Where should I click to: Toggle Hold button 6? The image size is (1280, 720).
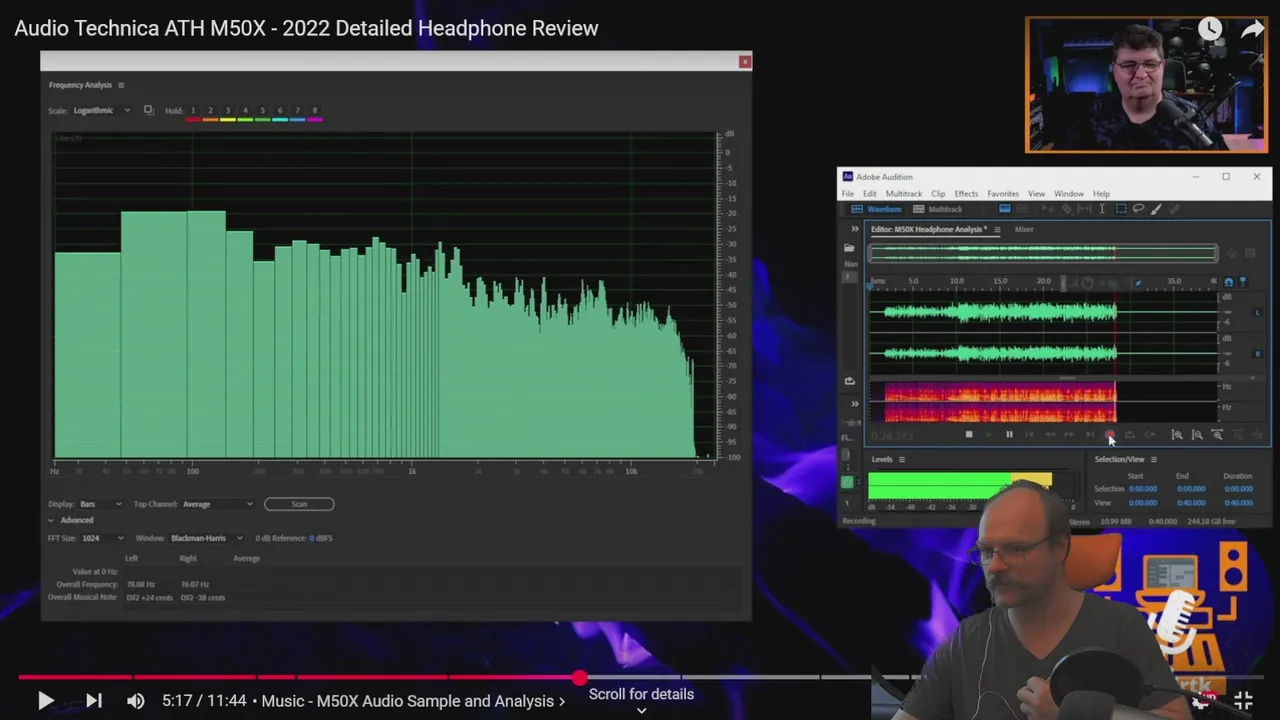280,110
